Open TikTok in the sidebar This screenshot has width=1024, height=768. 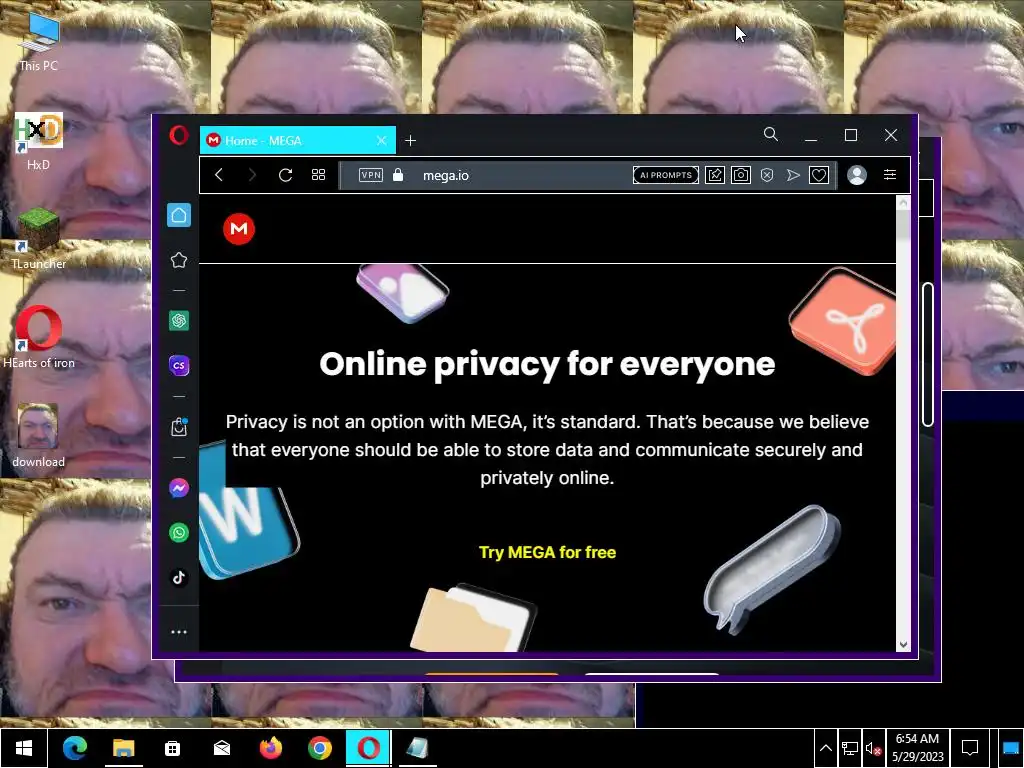[179, 577]
